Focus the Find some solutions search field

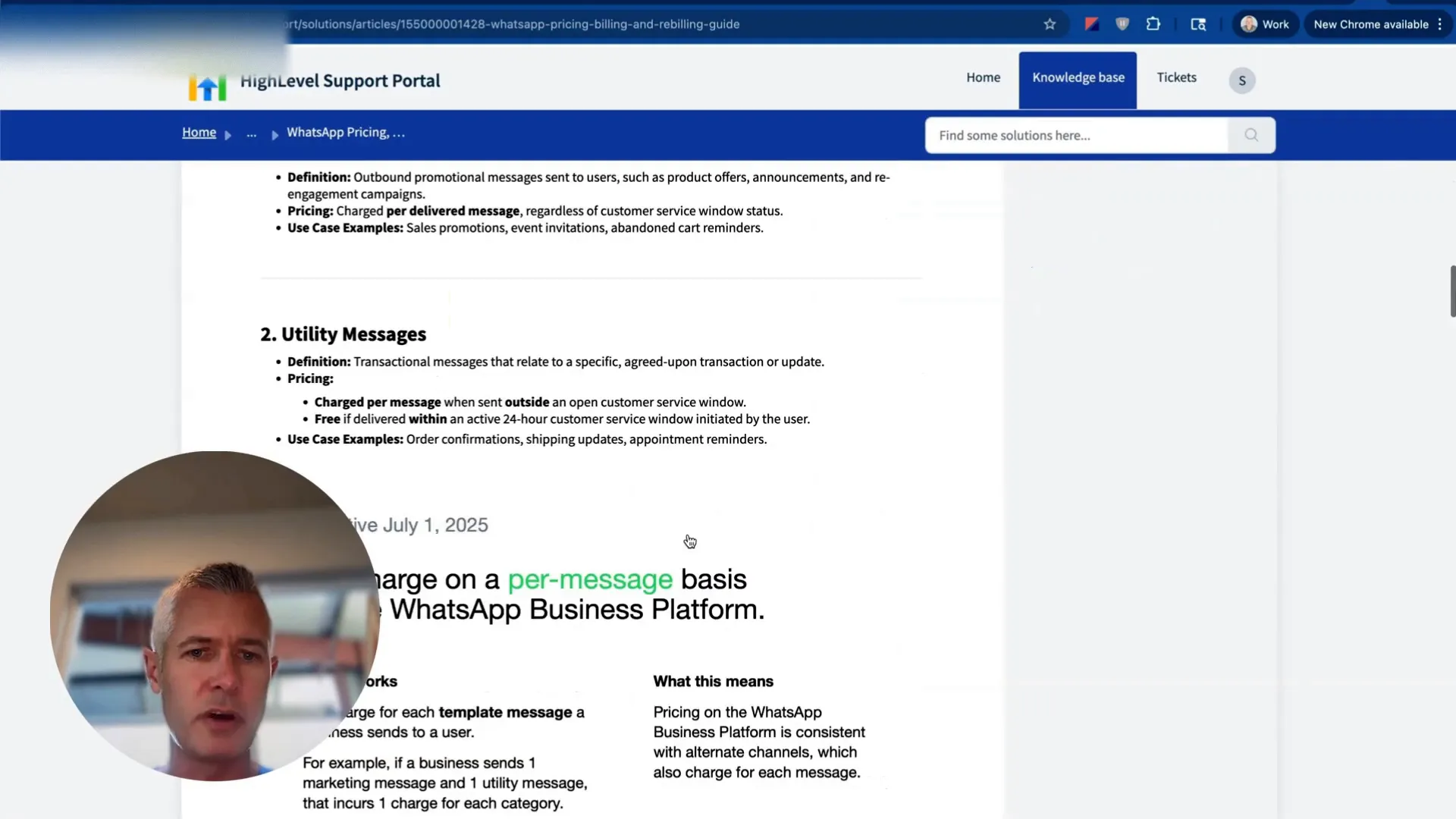(1076, 135)
